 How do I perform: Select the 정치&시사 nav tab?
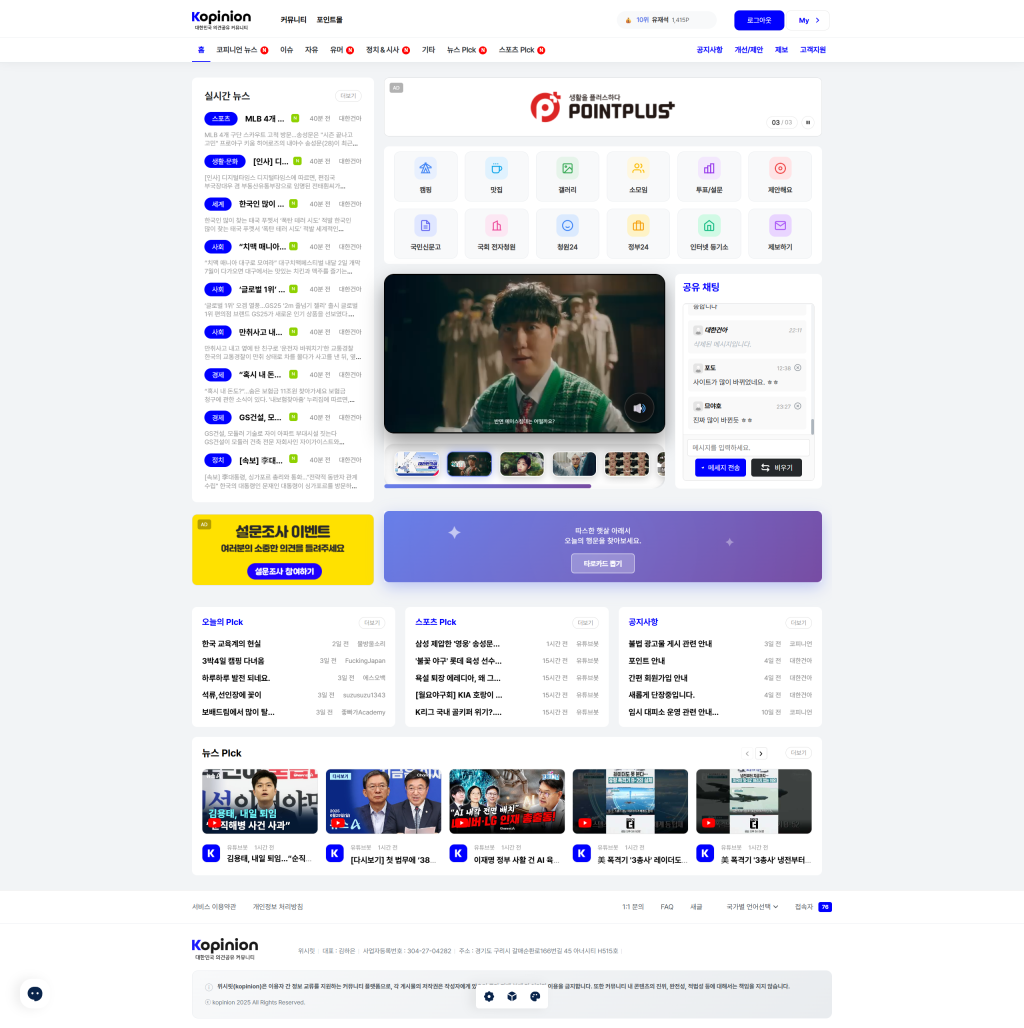(x=387, y=50)
